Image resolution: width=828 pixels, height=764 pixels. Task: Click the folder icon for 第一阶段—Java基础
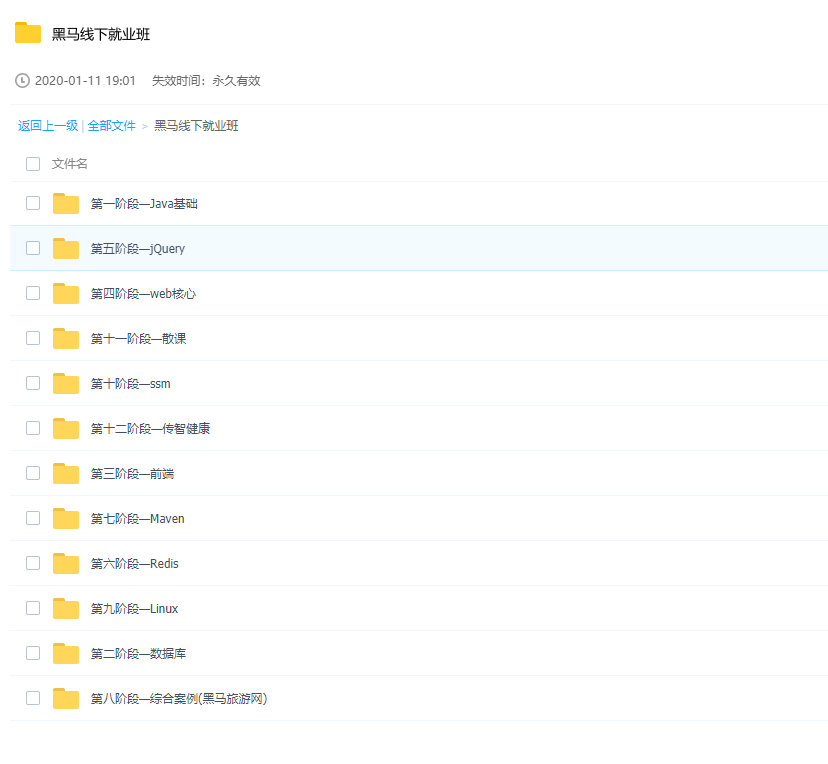pyautogui.click(x=66, y=204)
